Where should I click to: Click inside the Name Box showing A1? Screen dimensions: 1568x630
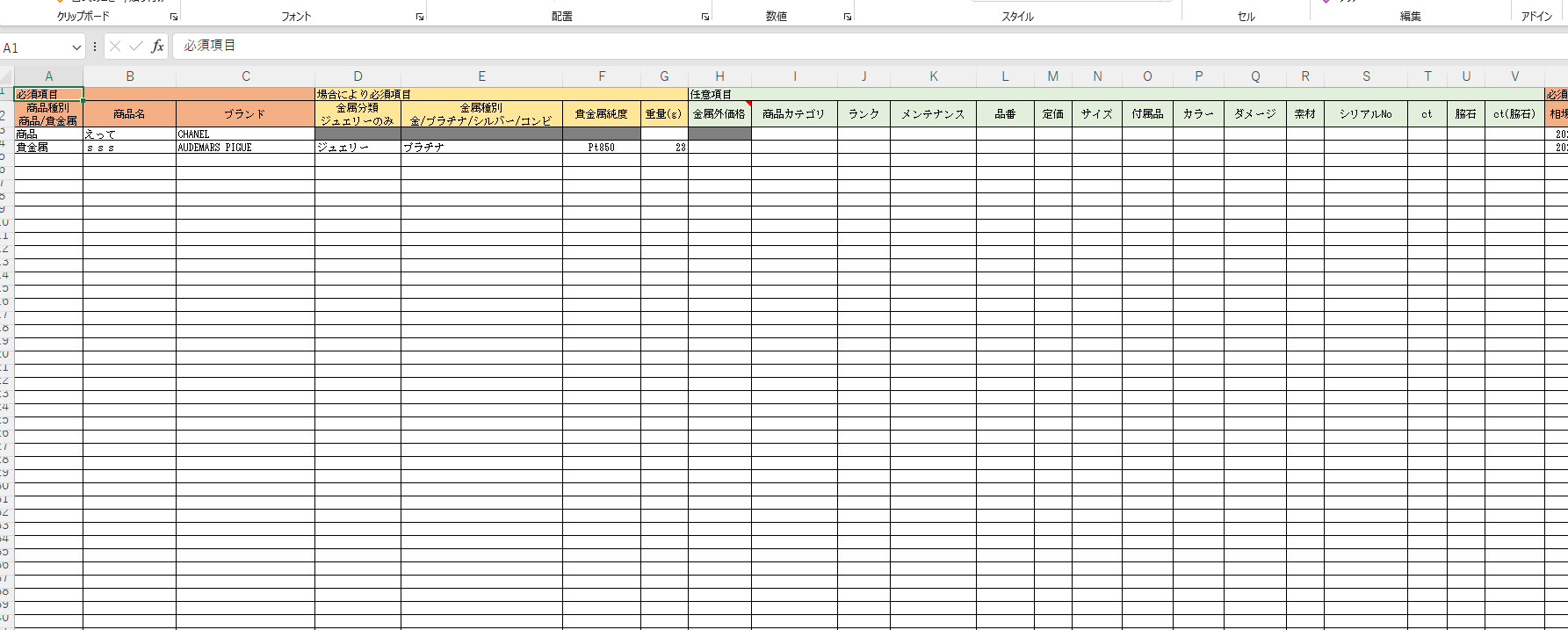pos(35,47)
